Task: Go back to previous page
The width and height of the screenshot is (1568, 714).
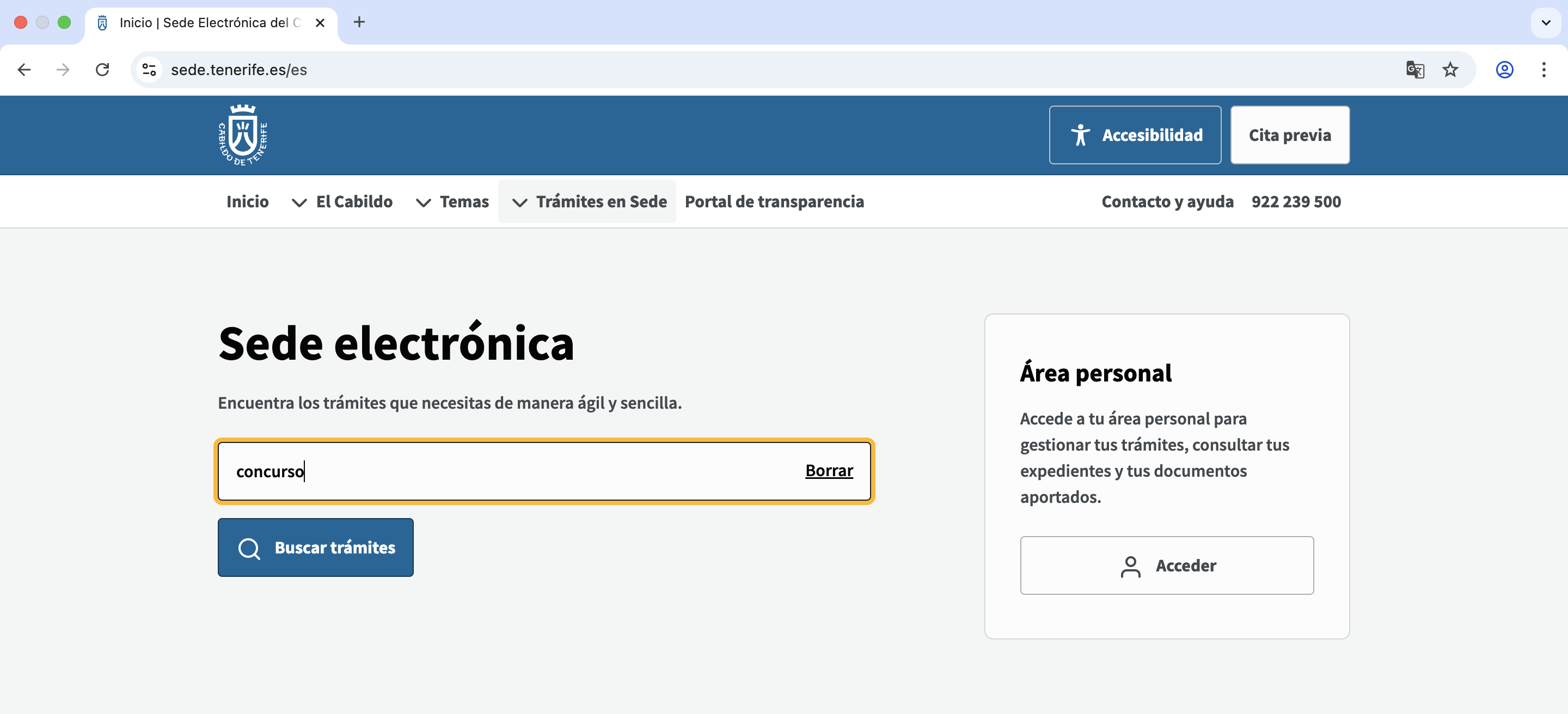Action: [x=24, y=70]
